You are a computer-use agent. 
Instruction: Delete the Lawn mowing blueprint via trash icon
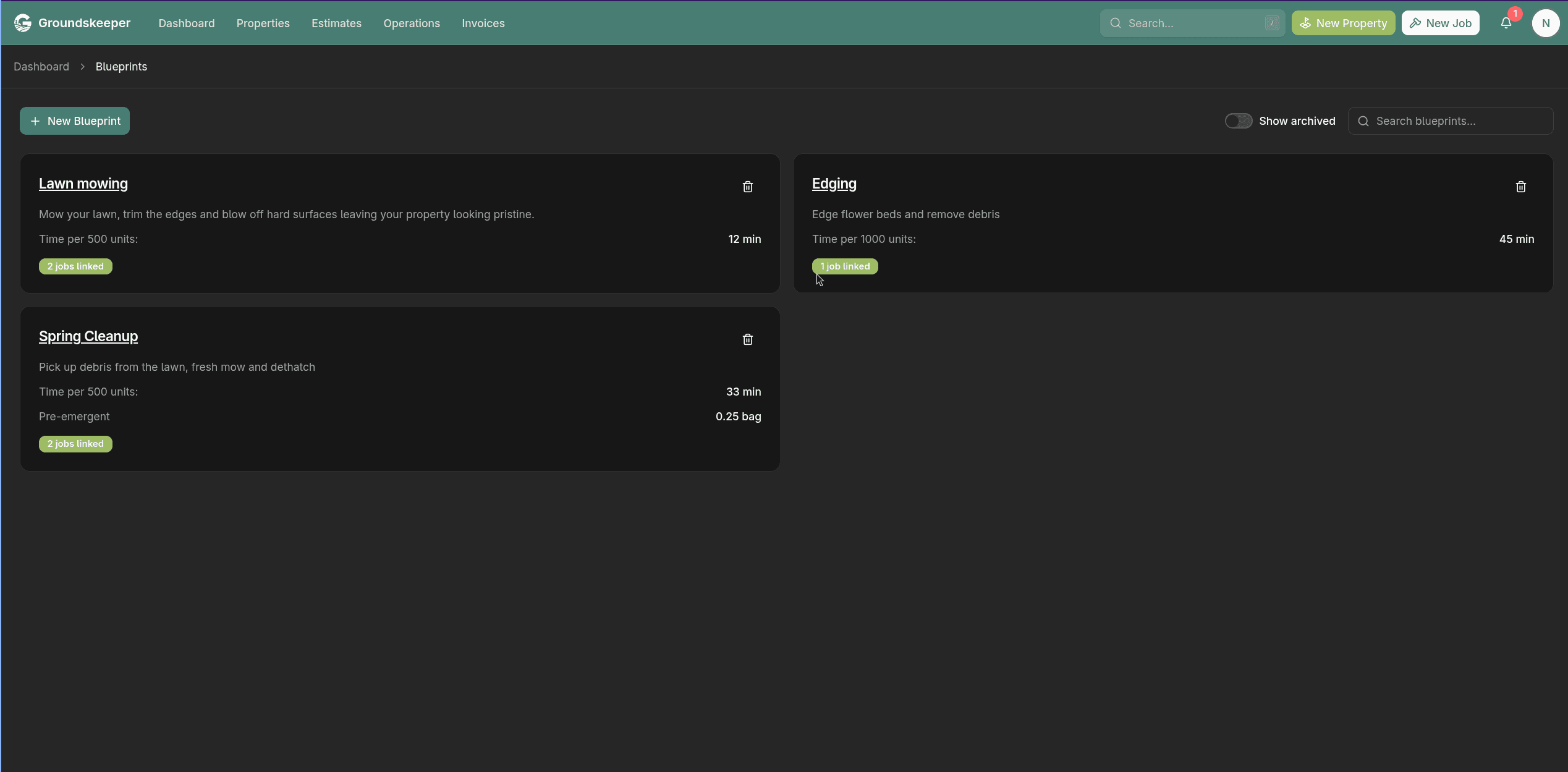pyautogui.click(x=747, y=187)
